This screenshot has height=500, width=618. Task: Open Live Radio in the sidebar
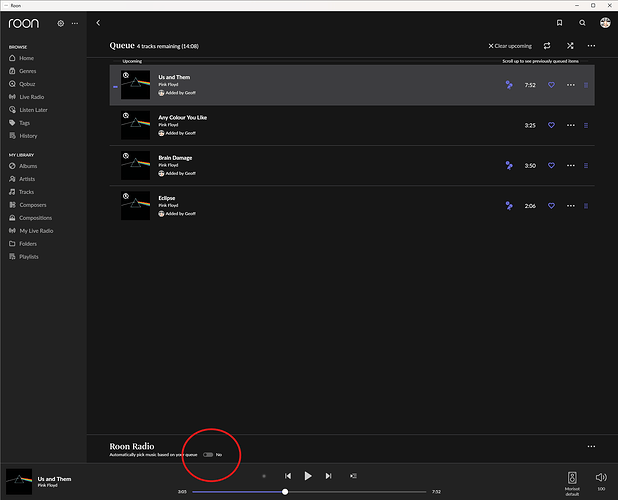(x=27, y=97)
